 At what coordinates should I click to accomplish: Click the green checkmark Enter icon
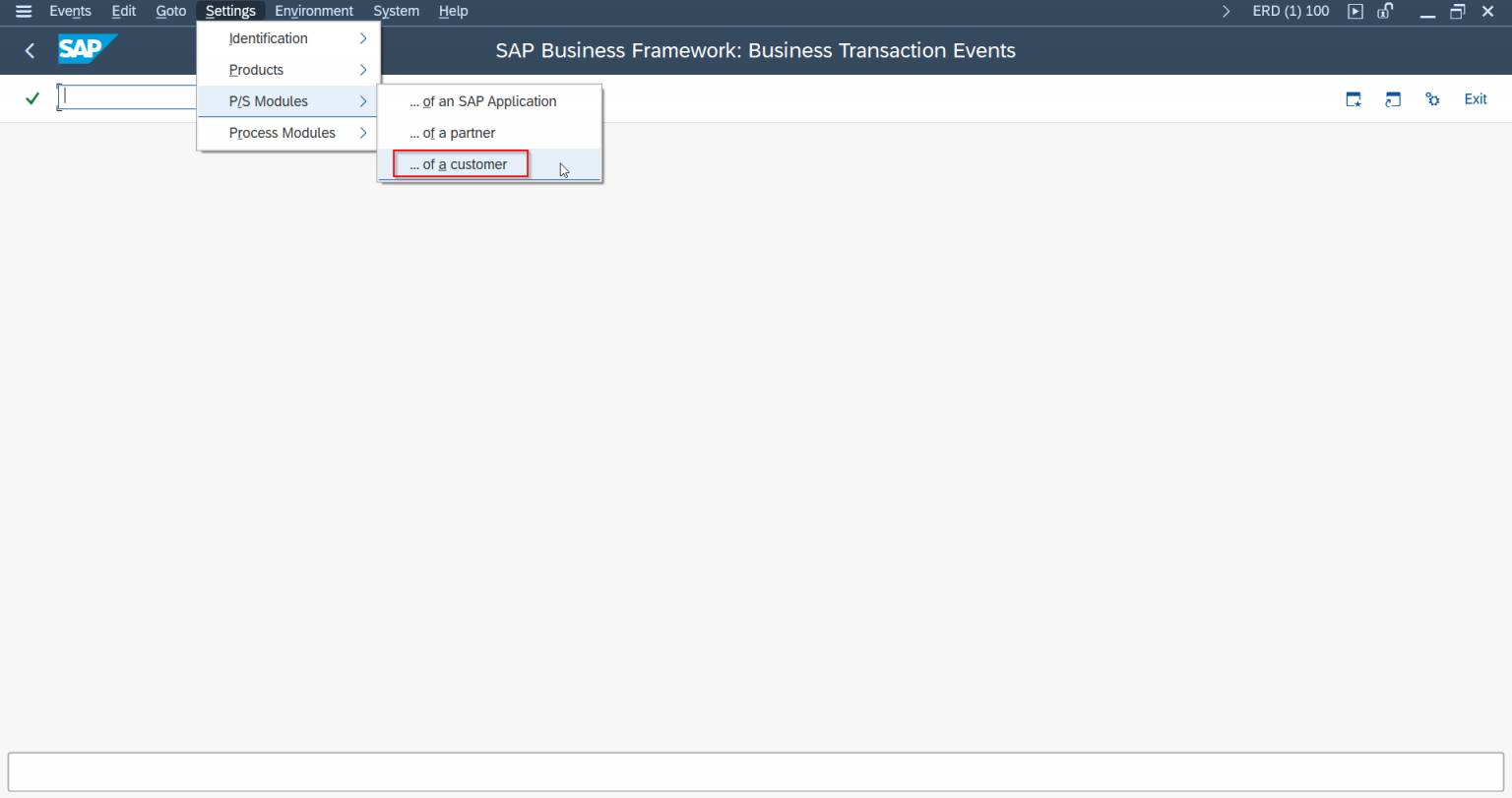[x=32, y=98]
